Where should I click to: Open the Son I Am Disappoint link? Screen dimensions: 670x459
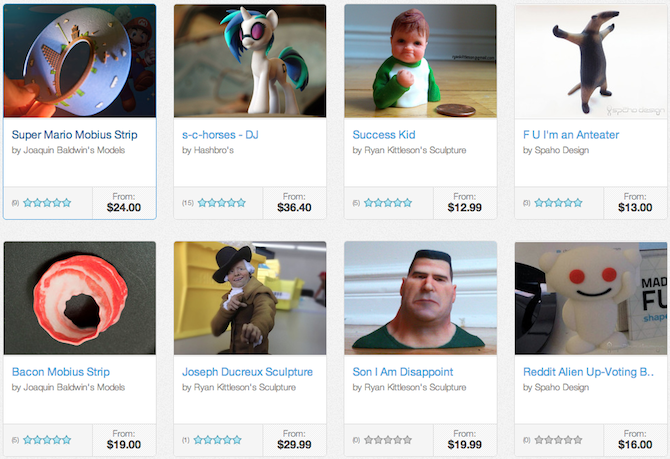403,372
